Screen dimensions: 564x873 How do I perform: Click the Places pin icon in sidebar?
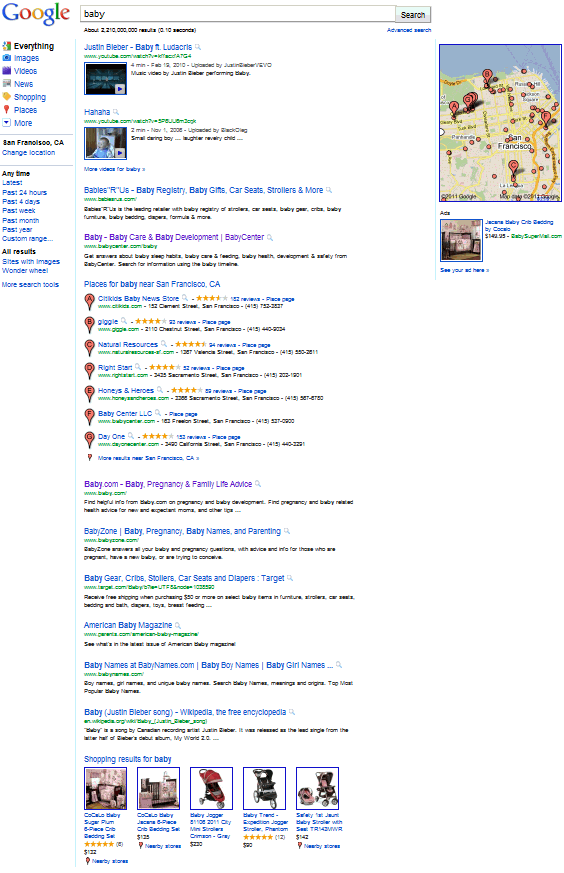(x=7, y=110)
